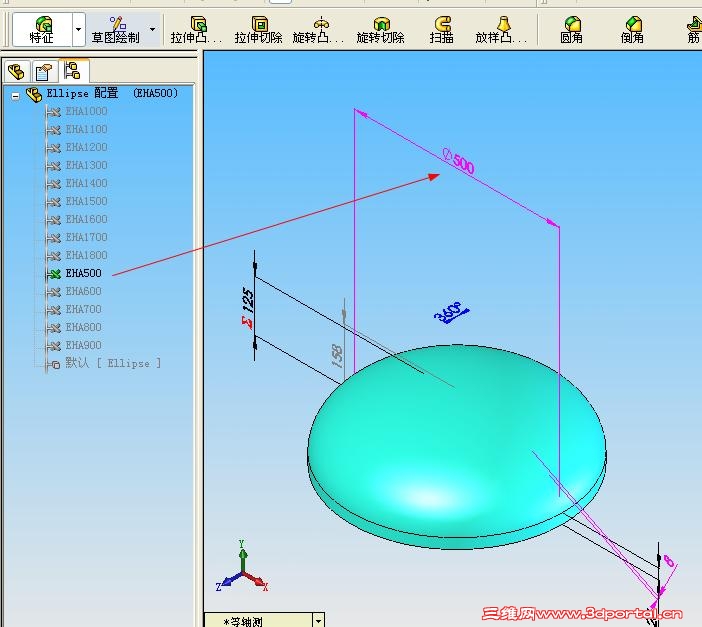Click the 125 height dimension
Screen dimensions: 702x627
(248, 301)
